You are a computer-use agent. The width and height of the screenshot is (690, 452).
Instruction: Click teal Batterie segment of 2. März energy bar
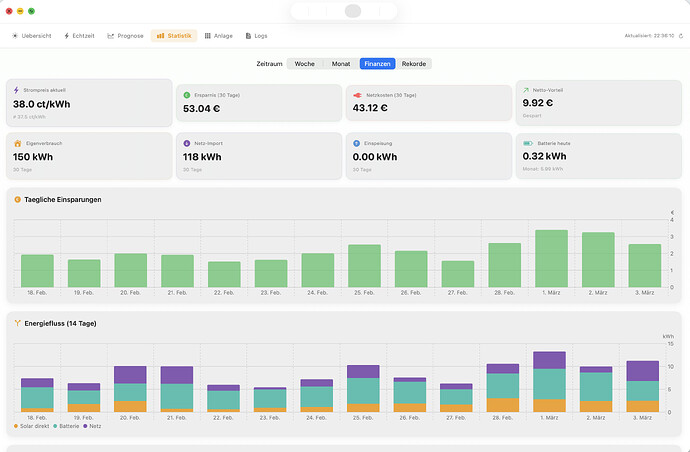click(x=596, y=387)
